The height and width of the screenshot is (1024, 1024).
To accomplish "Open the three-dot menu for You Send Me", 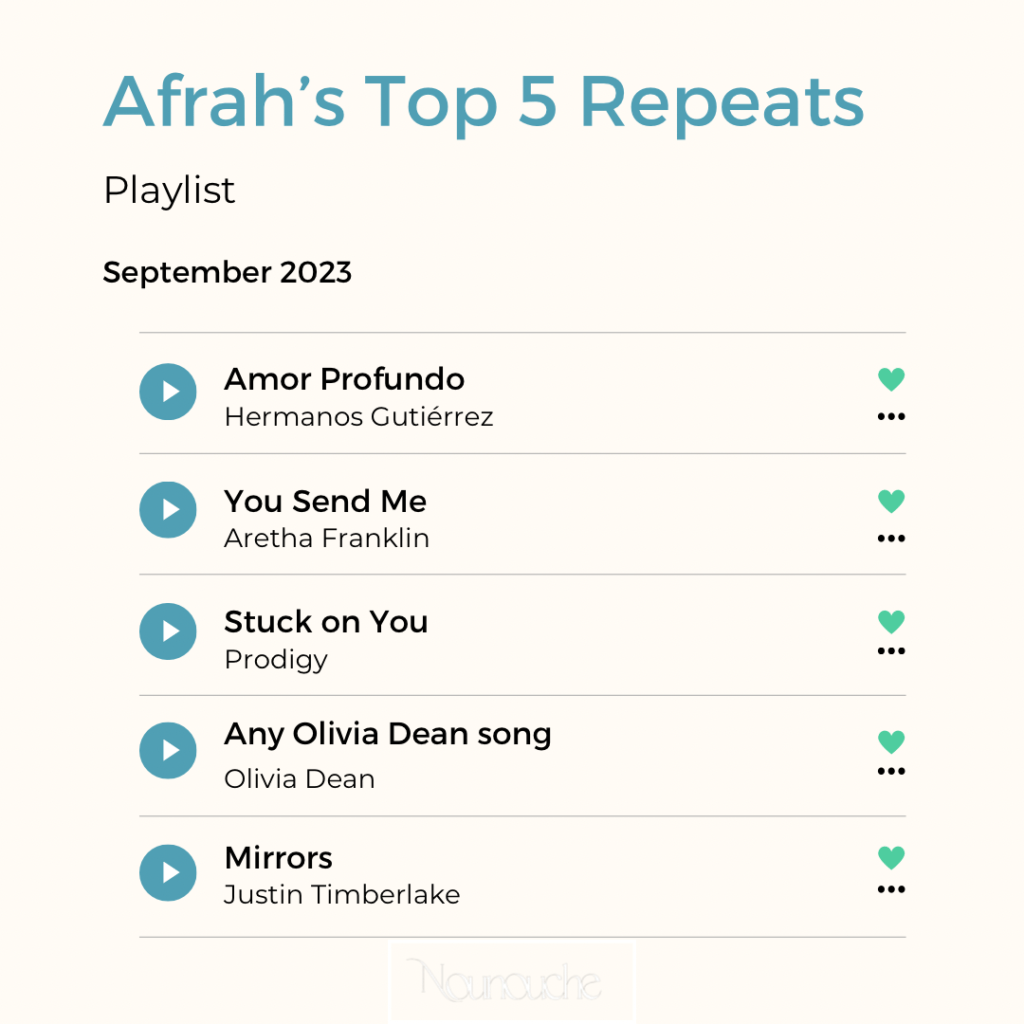I will click(x=891, y=539).
